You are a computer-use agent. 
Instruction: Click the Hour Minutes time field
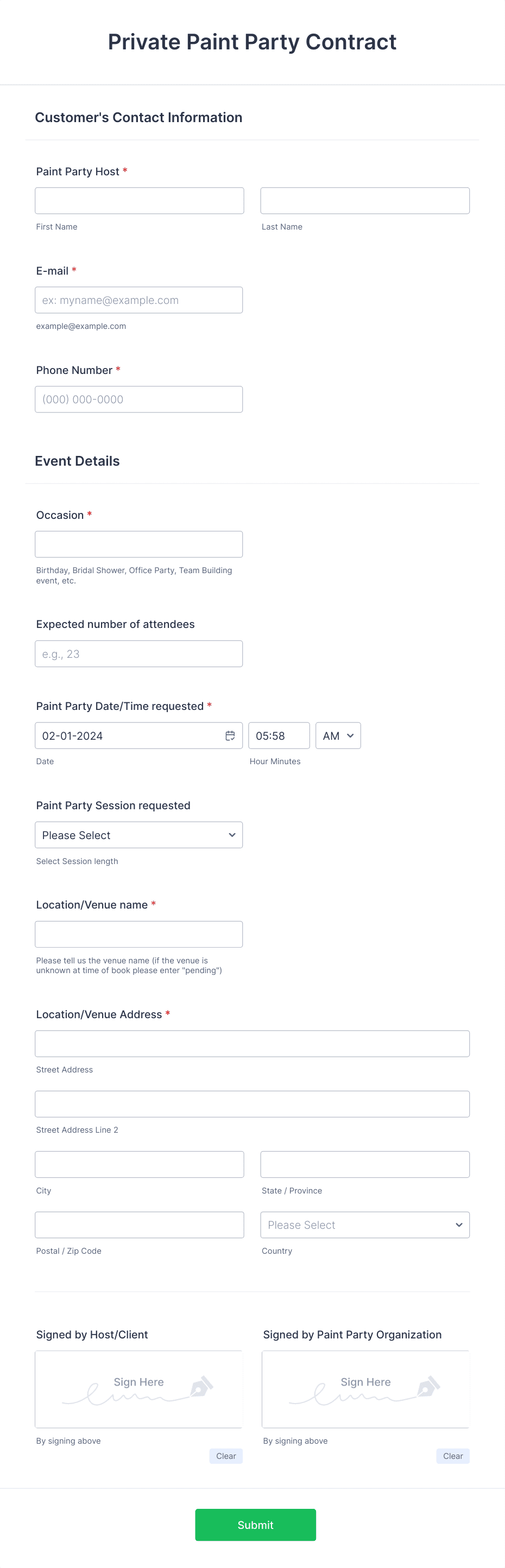click(x=279, y=735)
